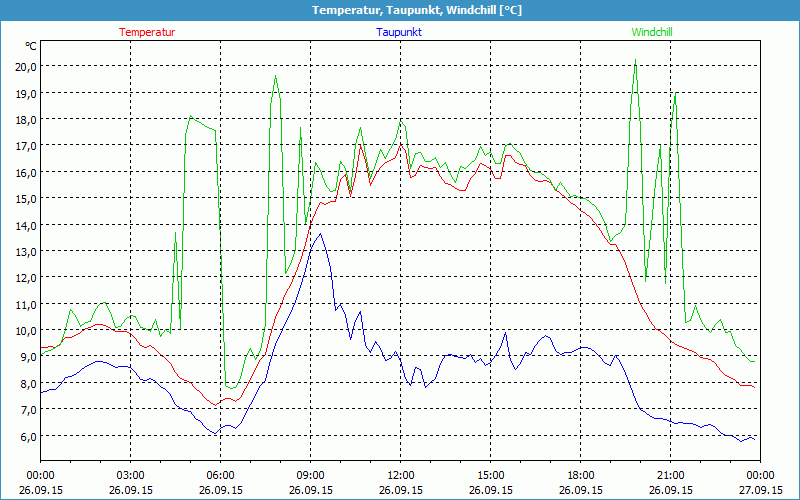Click the '14,0' y-axis value
The image size is (800, 500).
[x=26, y=225]
